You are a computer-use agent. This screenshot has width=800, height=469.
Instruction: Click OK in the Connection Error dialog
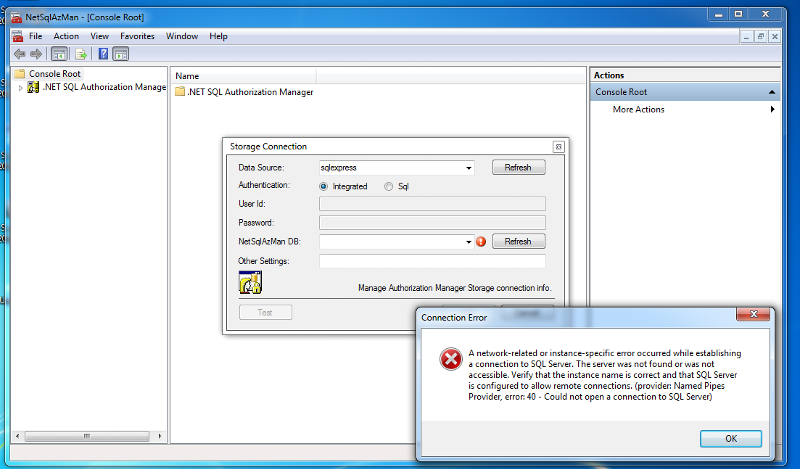coord(731,438)
